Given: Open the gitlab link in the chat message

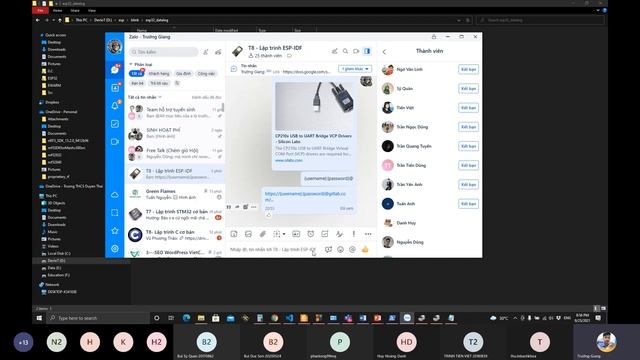Looking at the screenshot, I should [305, 196].
